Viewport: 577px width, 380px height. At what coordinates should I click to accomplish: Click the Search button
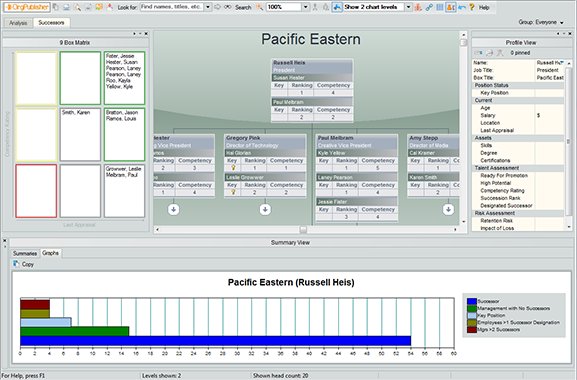pyautogui.click(x=243, y=7)
